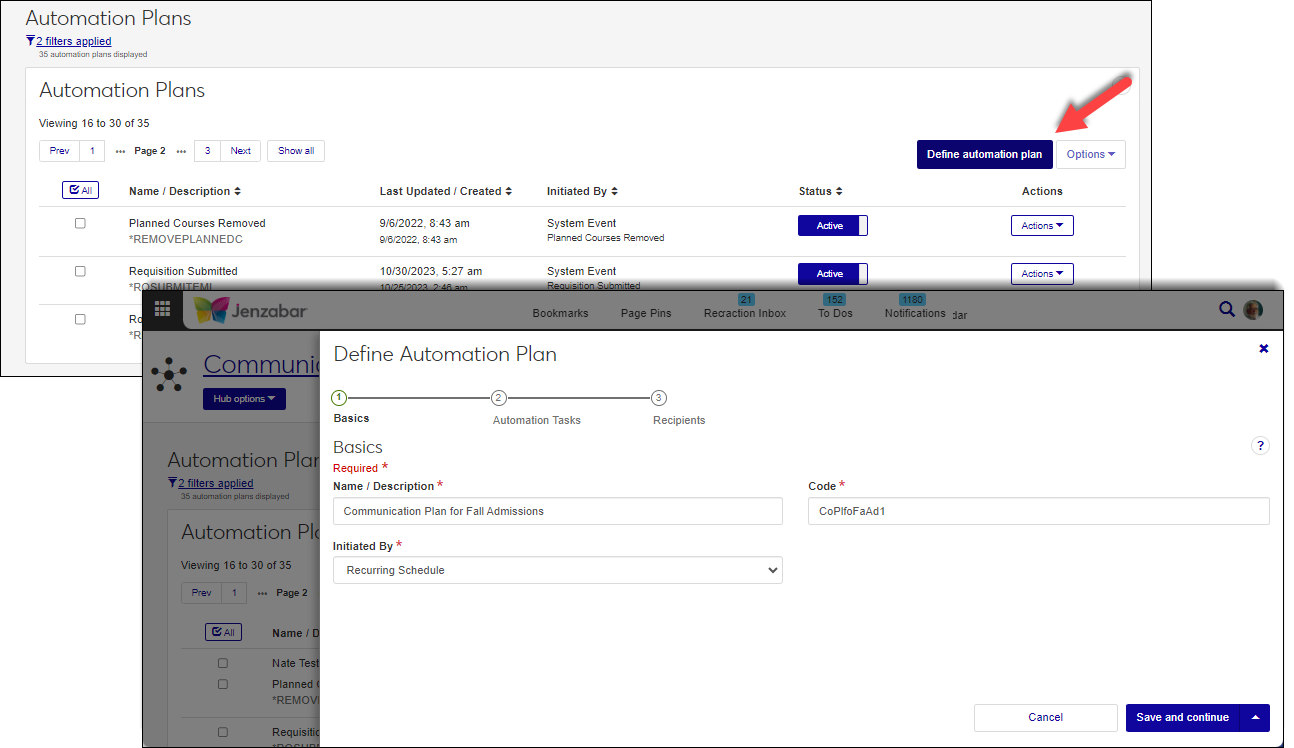
Task: Click into the Code input field
Action: (x=1038, y=511)
